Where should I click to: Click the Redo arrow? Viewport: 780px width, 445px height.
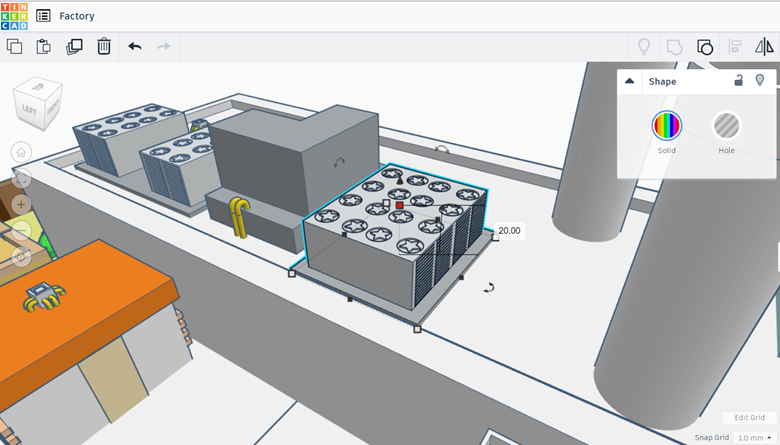pos(164,46)
